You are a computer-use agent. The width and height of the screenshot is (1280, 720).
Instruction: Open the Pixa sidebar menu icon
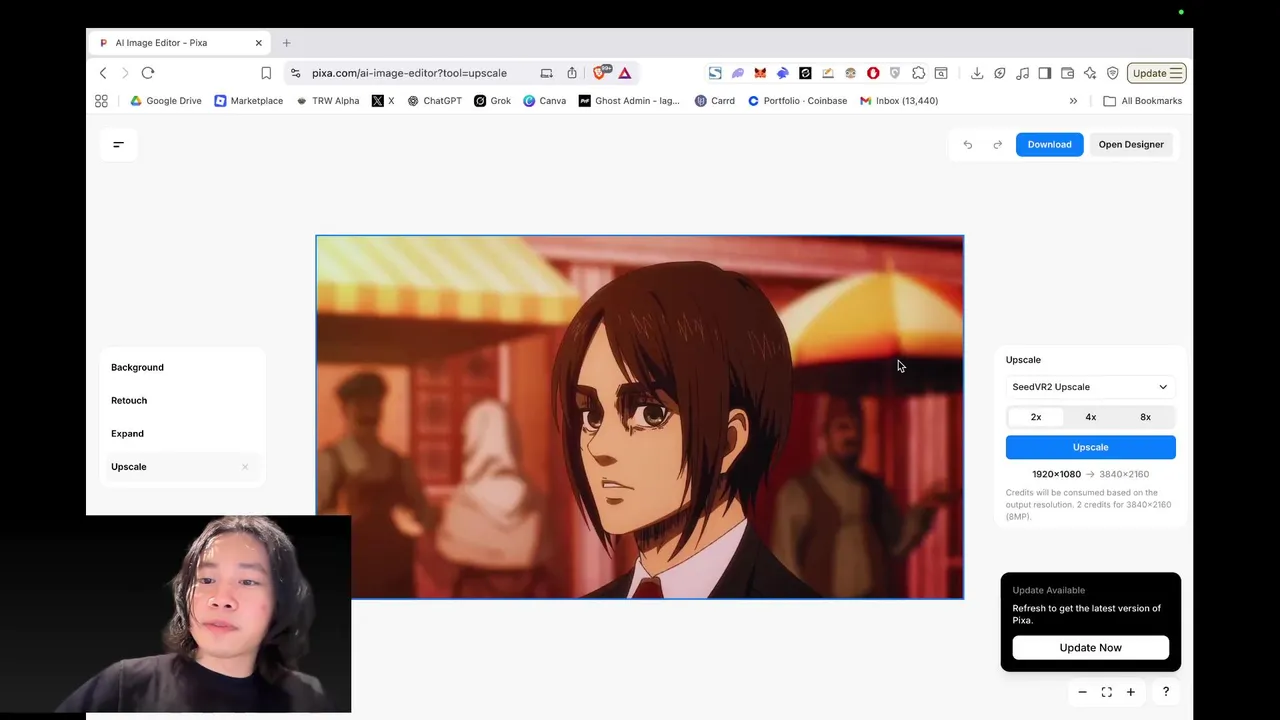pyautogui.click(x=118, y=145)
